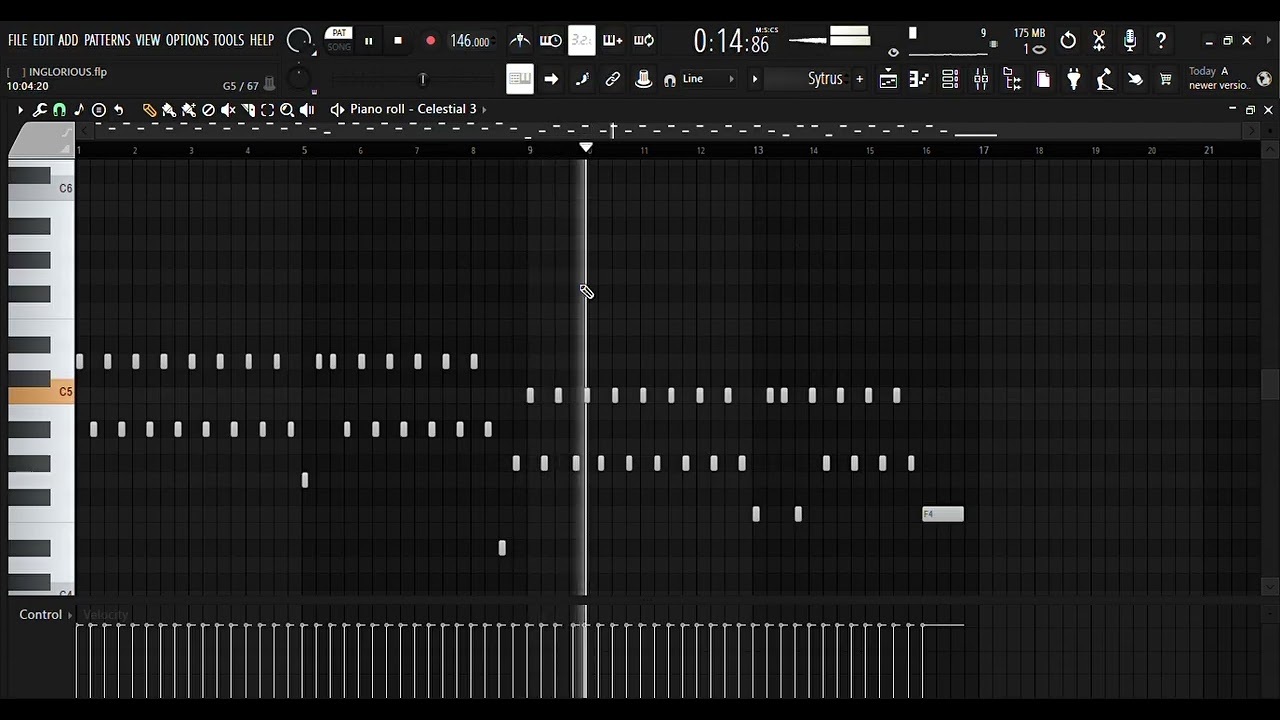This screenshot has height=720, width=1280.
Task: Click the song position slider handle
Action: 423,79
